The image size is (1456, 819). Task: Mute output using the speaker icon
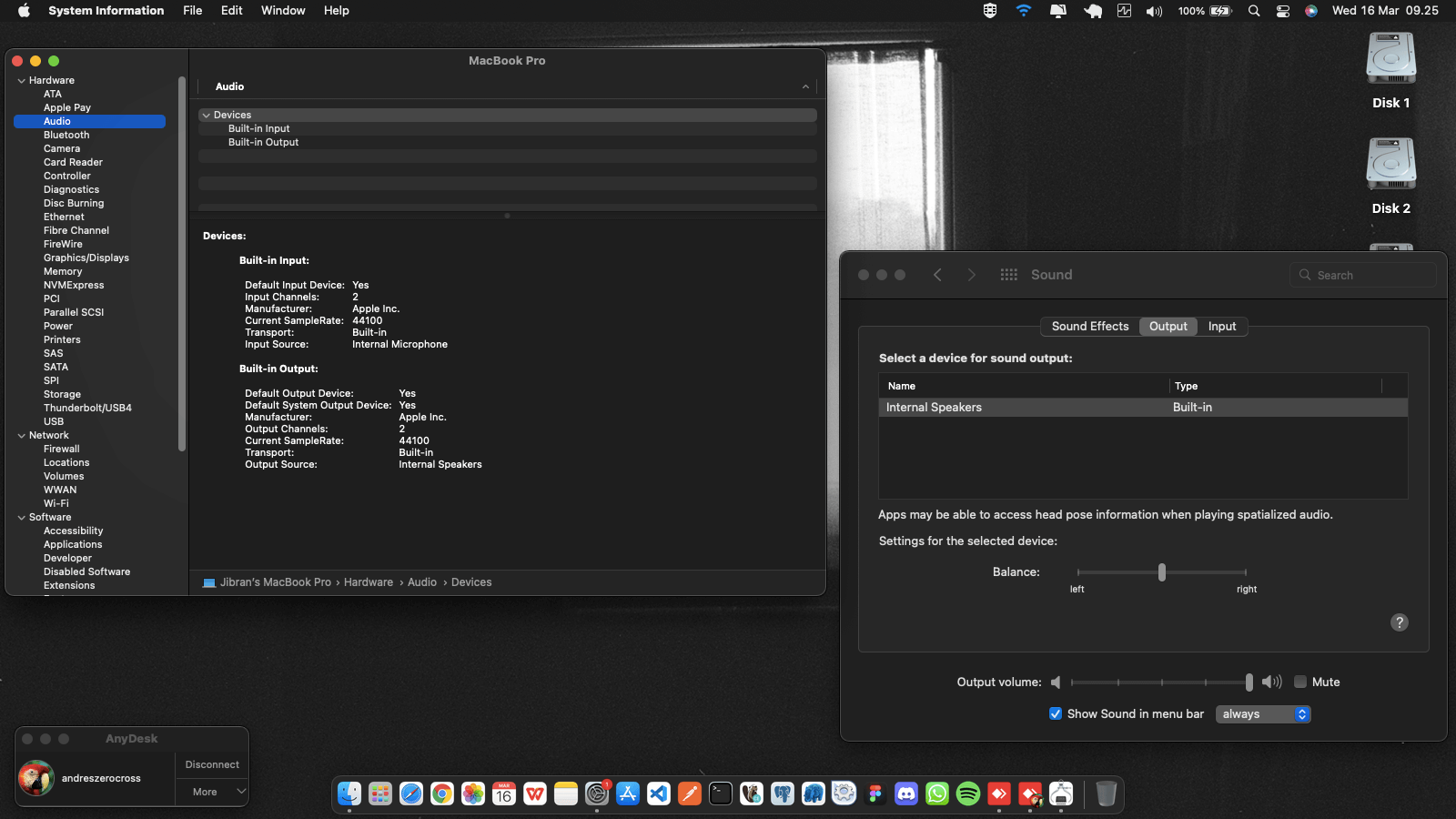coord(1056,682)
